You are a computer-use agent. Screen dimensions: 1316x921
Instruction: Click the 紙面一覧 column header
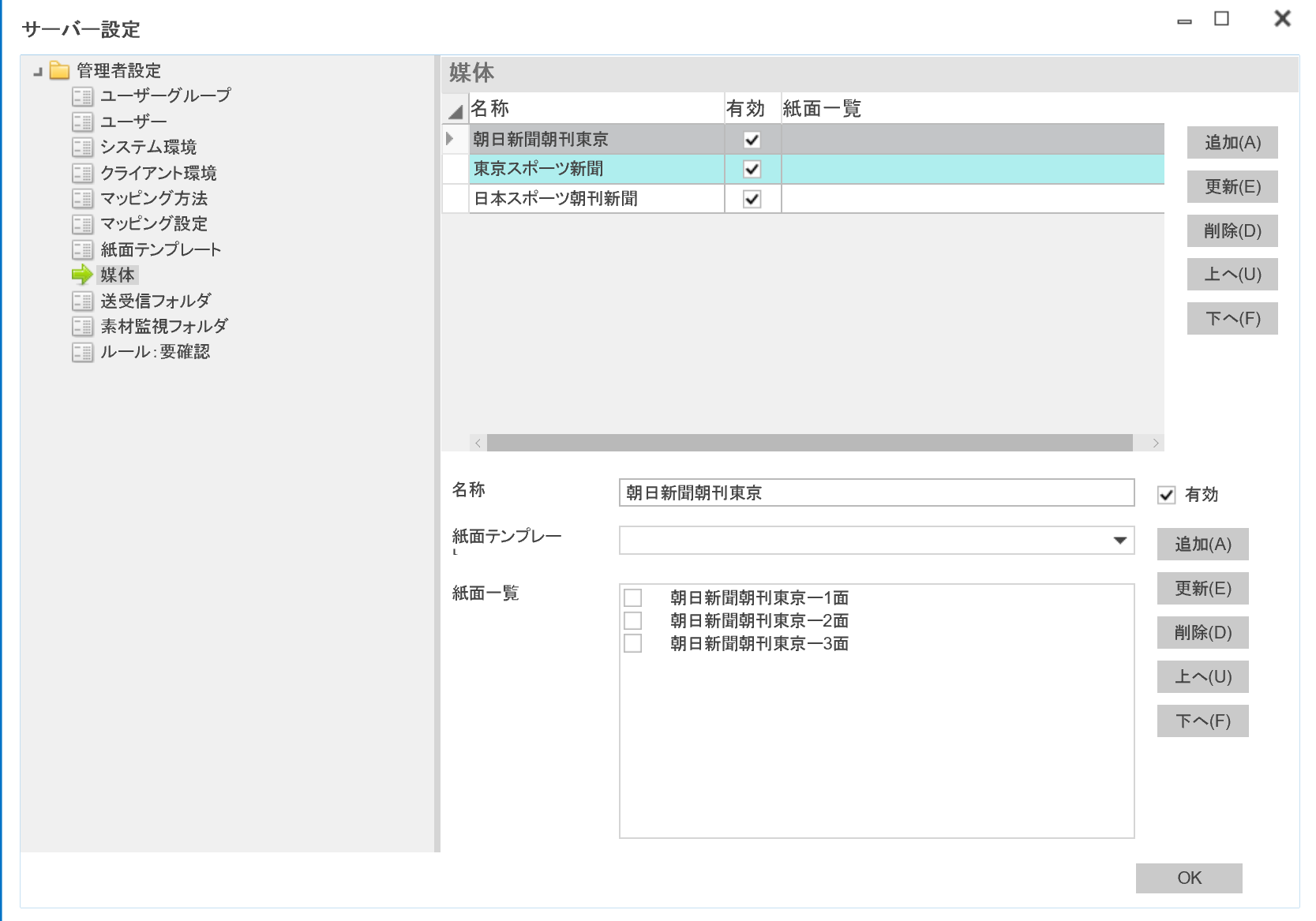pyautogui.click(x=972, y=109)
